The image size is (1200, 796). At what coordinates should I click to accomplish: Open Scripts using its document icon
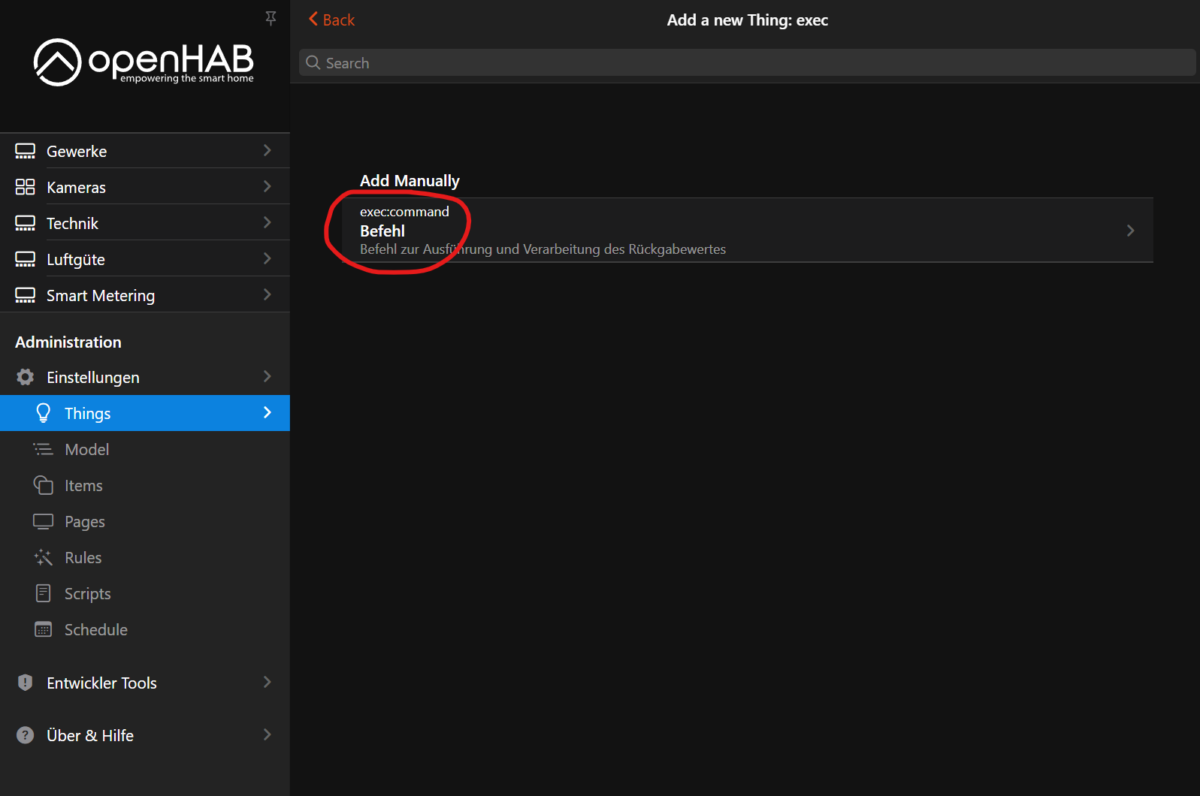[x=43, y=593]
